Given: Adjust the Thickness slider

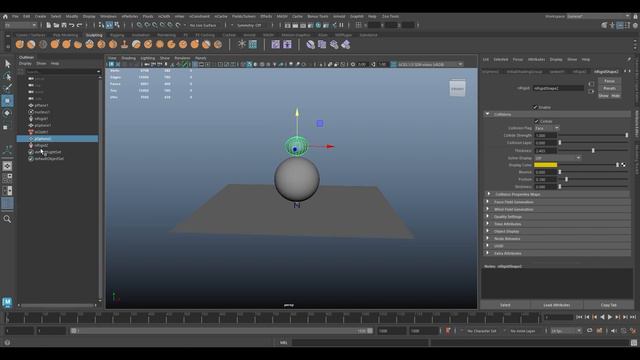Looking at the screenshot, I should pyautogui.click(x=593, y=151).
